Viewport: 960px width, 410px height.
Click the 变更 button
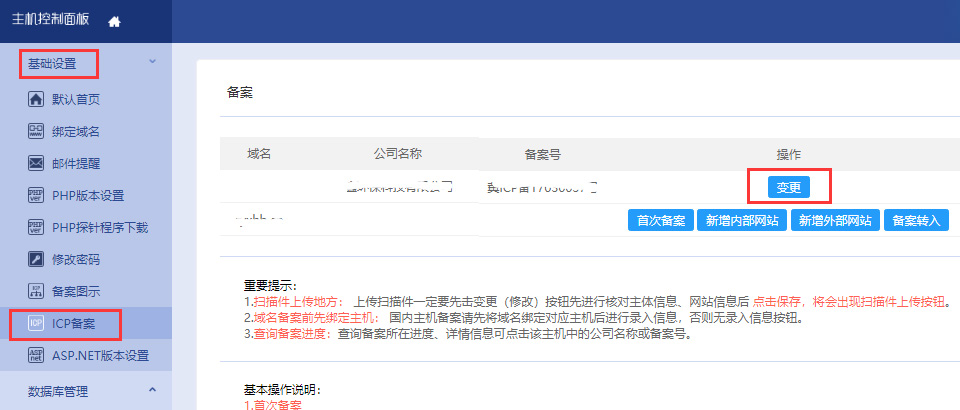(788, 187)
